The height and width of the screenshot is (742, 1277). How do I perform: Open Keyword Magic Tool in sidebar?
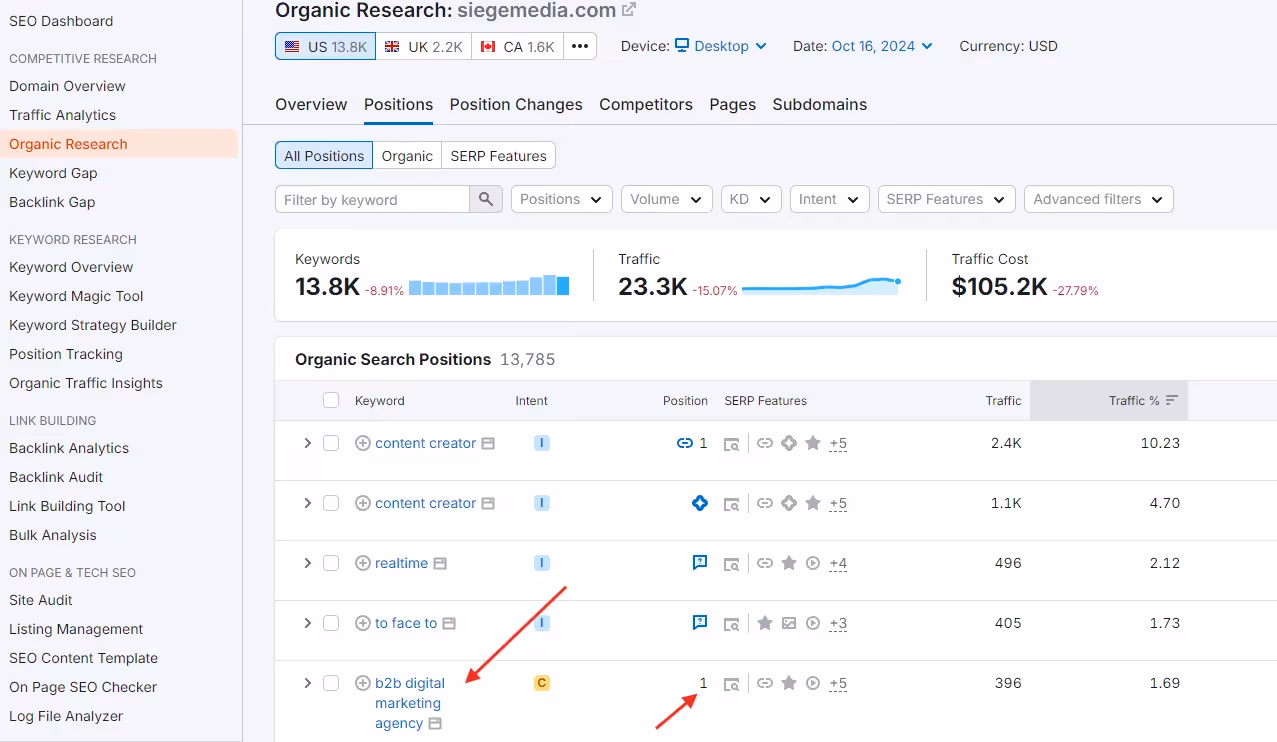click(x=76, y=296)
